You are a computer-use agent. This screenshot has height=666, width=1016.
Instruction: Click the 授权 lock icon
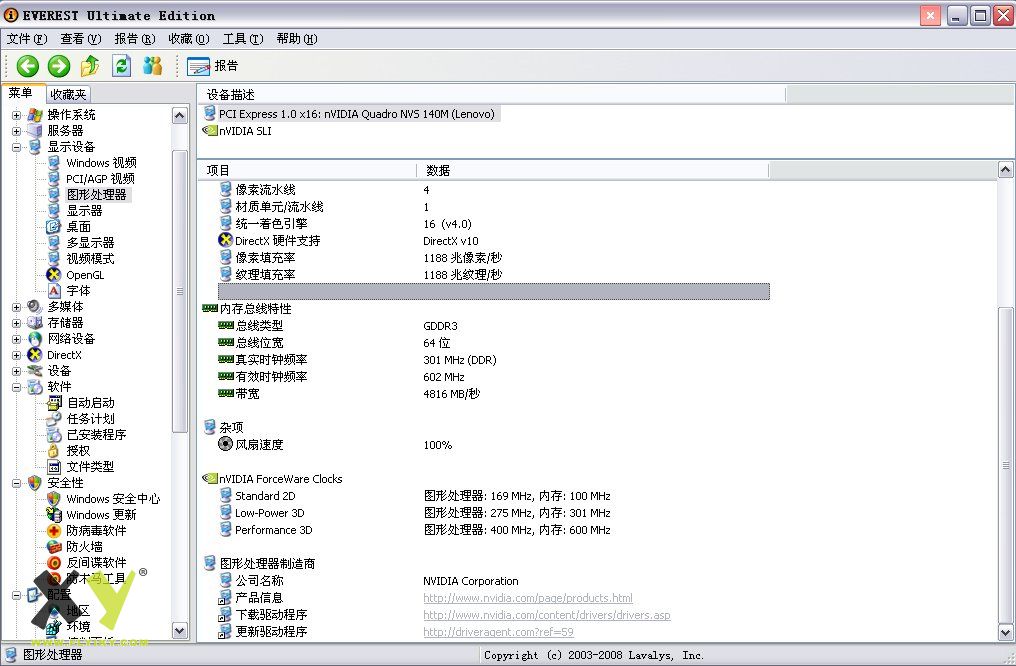[x=54, y=451]
